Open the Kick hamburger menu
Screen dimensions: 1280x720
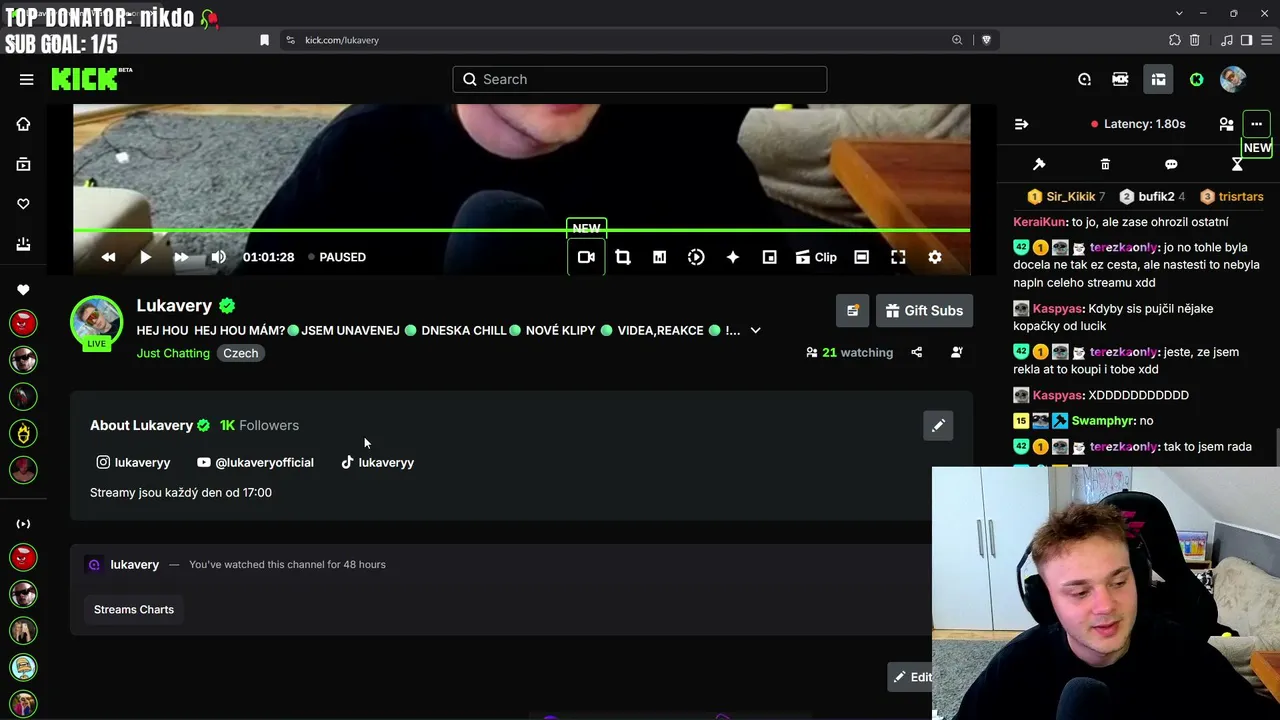26,79
